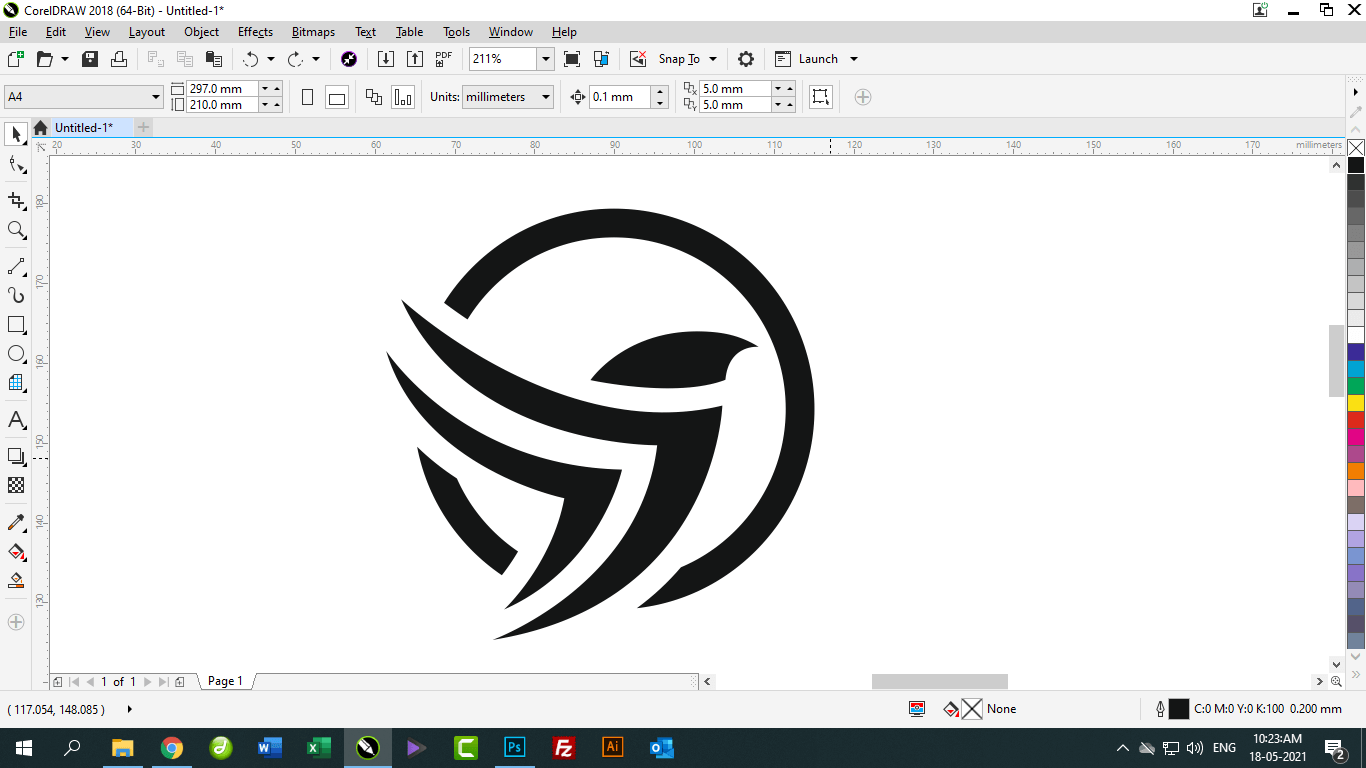Pick the yellow color swatch
The image size is (1366, 768).
[1356, 403]
